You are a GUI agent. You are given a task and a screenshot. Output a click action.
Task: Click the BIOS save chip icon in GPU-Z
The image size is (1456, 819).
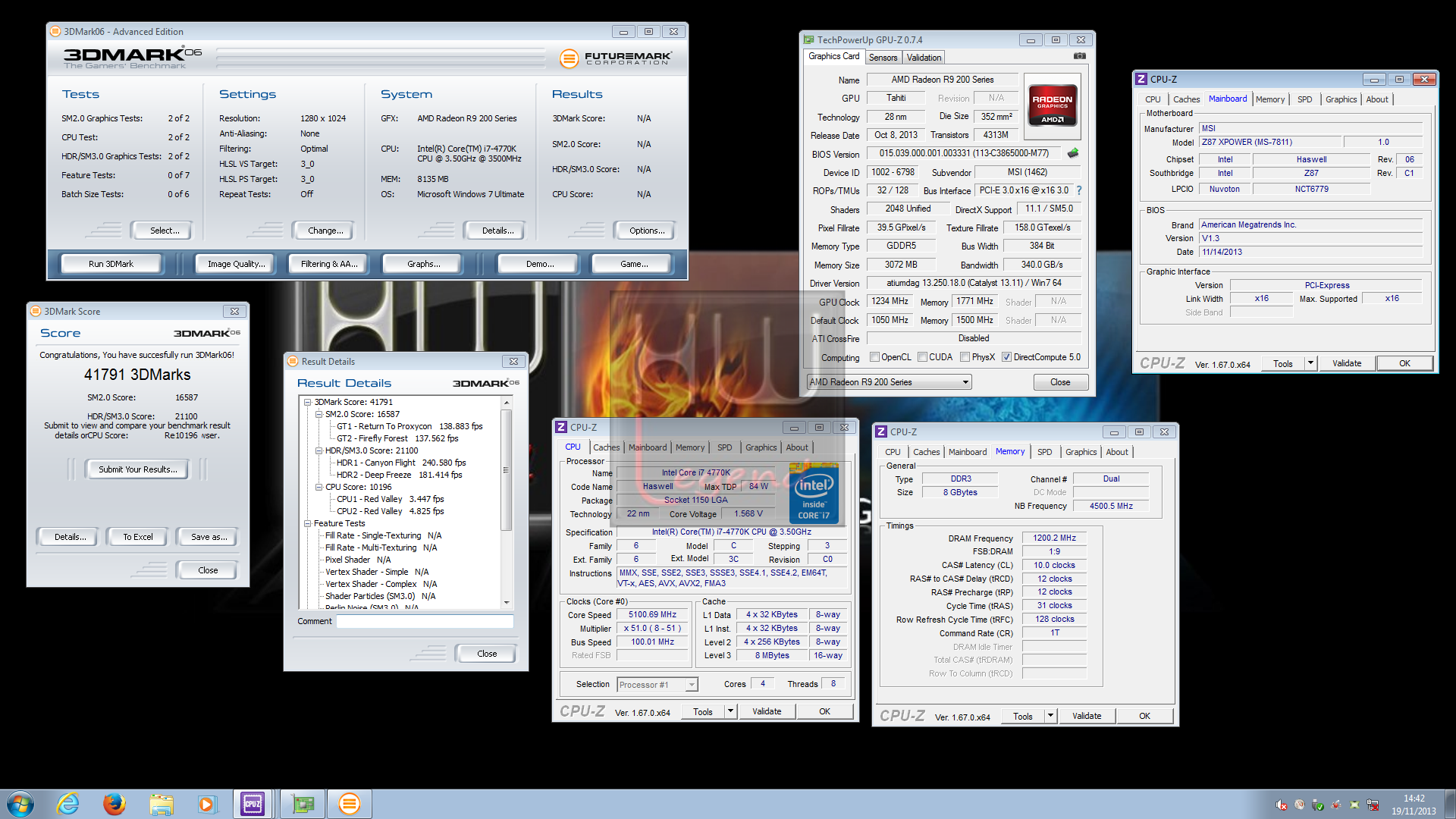[1073, 153]
